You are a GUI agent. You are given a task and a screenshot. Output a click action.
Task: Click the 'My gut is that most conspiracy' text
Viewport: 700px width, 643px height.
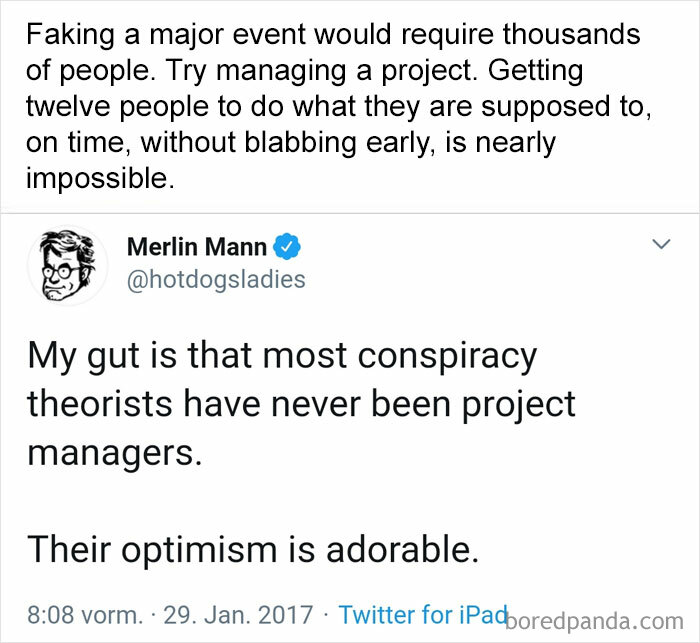(x=282, y=358)
